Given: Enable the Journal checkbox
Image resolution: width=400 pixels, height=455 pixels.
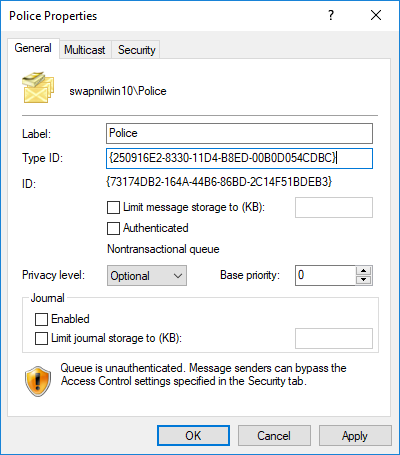Looking at the screenshot, I should (41, 319).
